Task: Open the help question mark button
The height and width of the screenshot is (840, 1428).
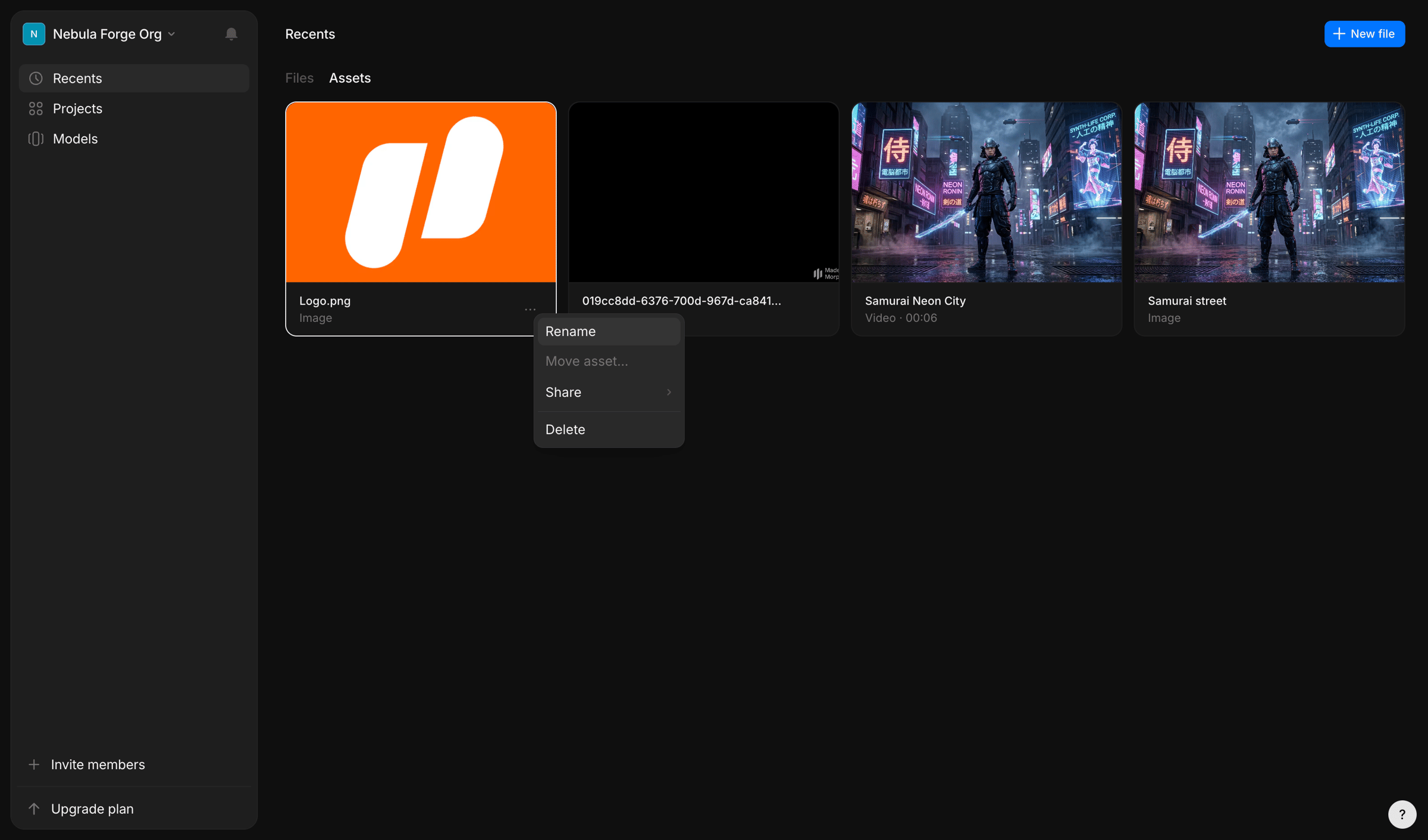Action: pyautogui.click(x=1402, y=814)
